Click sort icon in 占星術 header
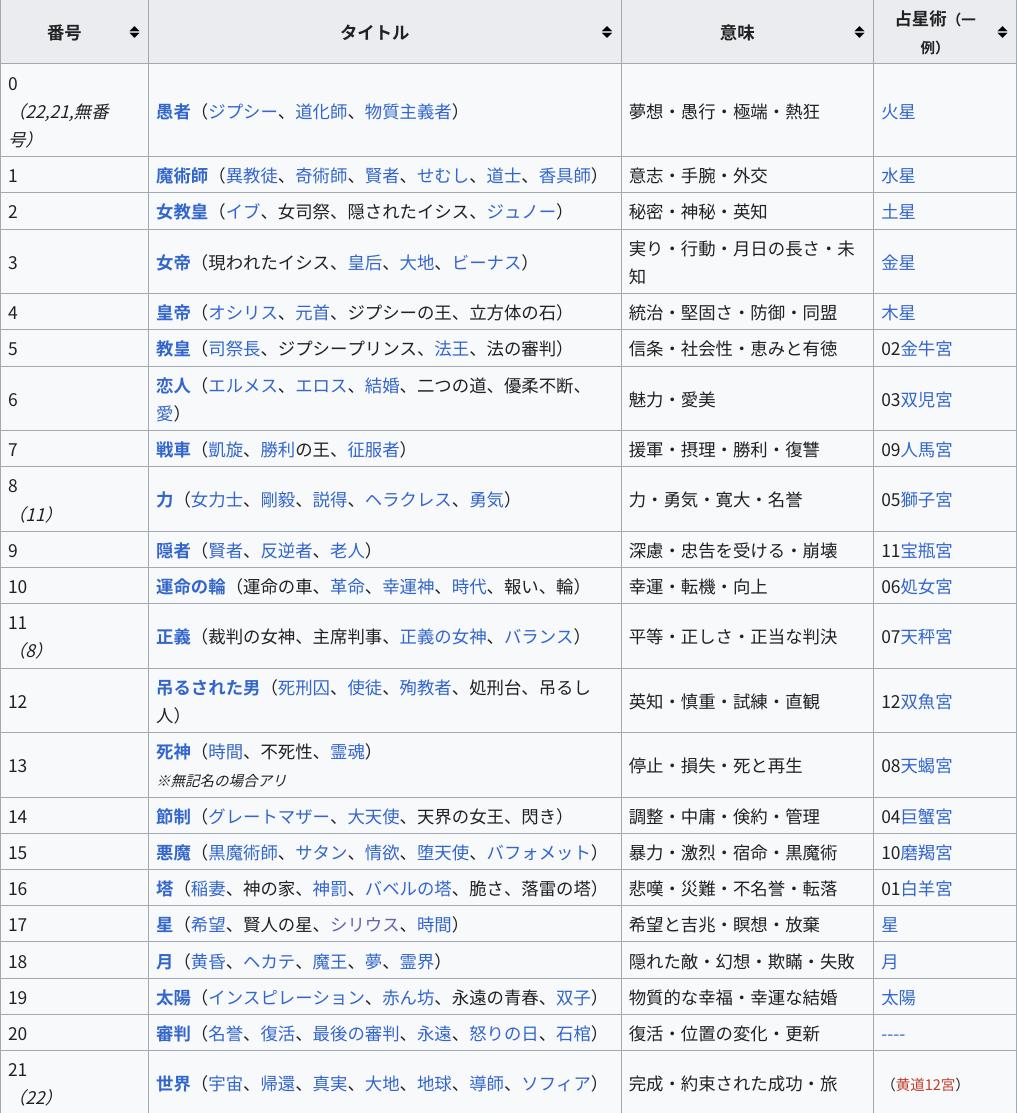The width and height of the screenshot is (1017, 1113). coord(1002,33)
